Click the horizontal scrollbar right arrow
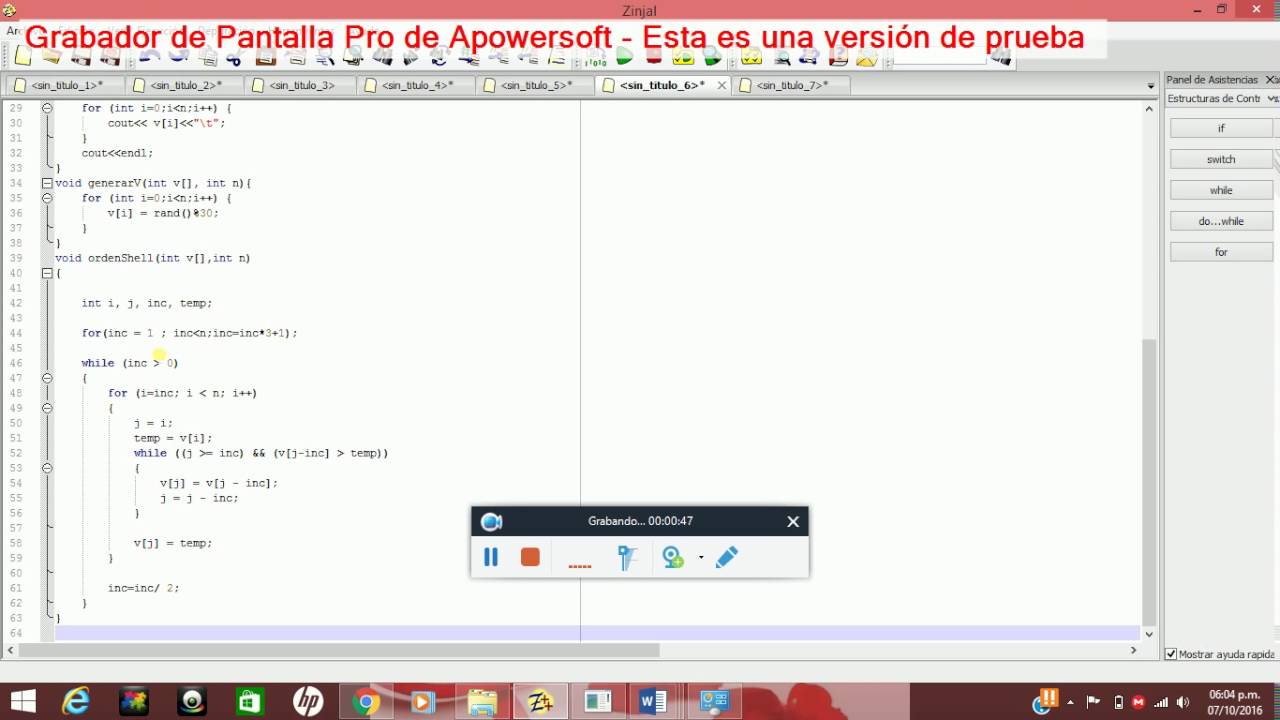The image size is (1280, 720). (1133, 650)
